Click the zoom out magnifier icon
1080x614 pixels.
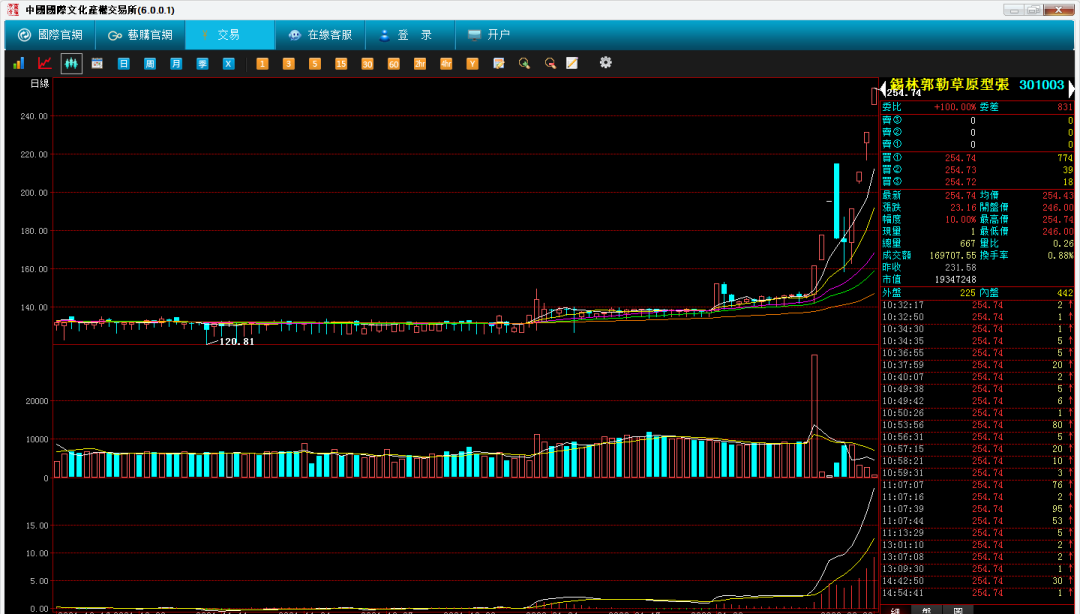(550, 63)
